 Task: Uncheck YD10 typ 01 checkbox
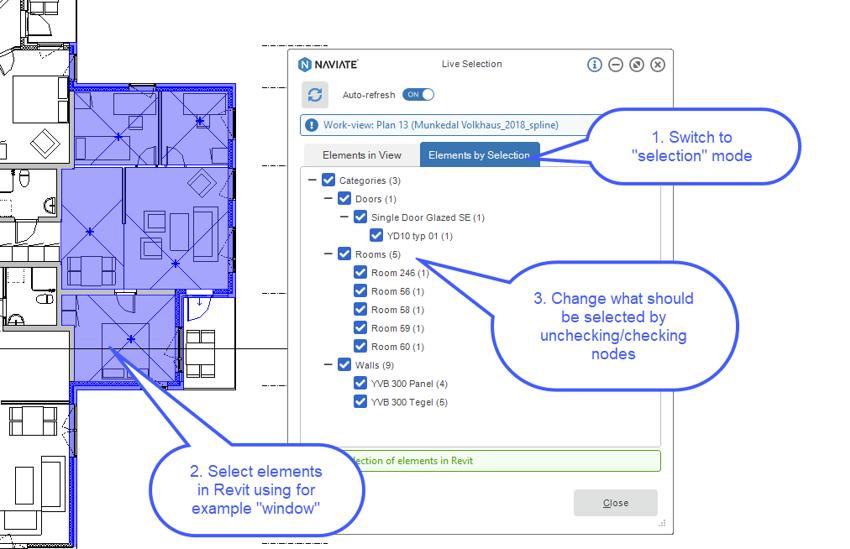(x=376, y=235)
